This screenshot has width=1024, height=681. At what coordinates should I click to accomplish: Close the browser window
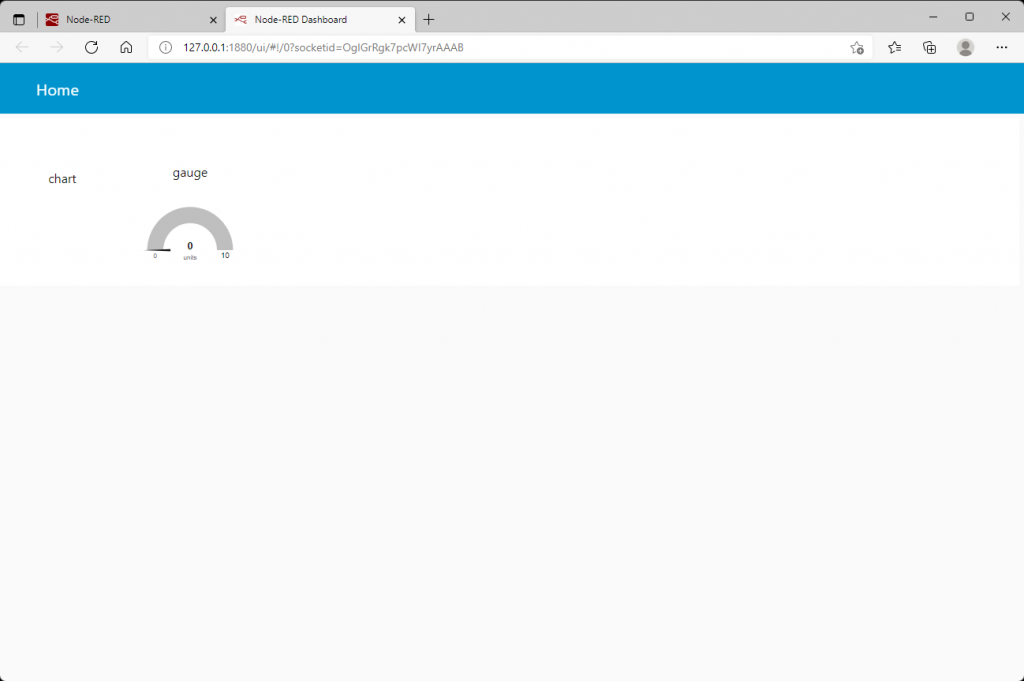[1006, 17]
